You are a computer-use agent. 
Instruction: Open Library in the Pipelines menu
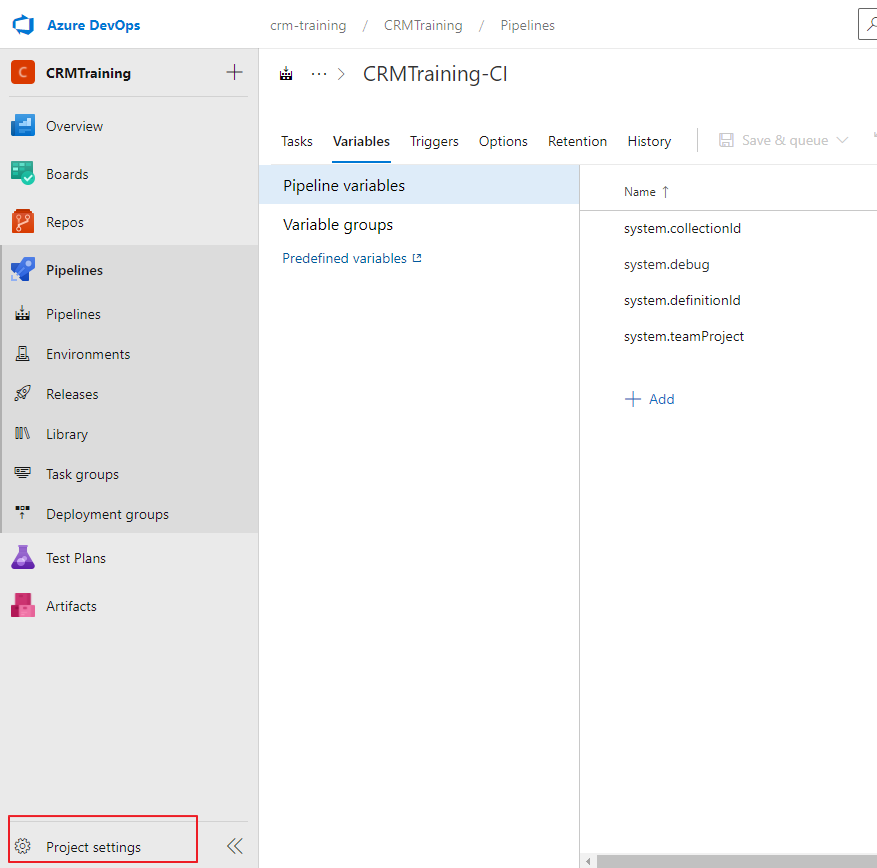pos(67,434)
